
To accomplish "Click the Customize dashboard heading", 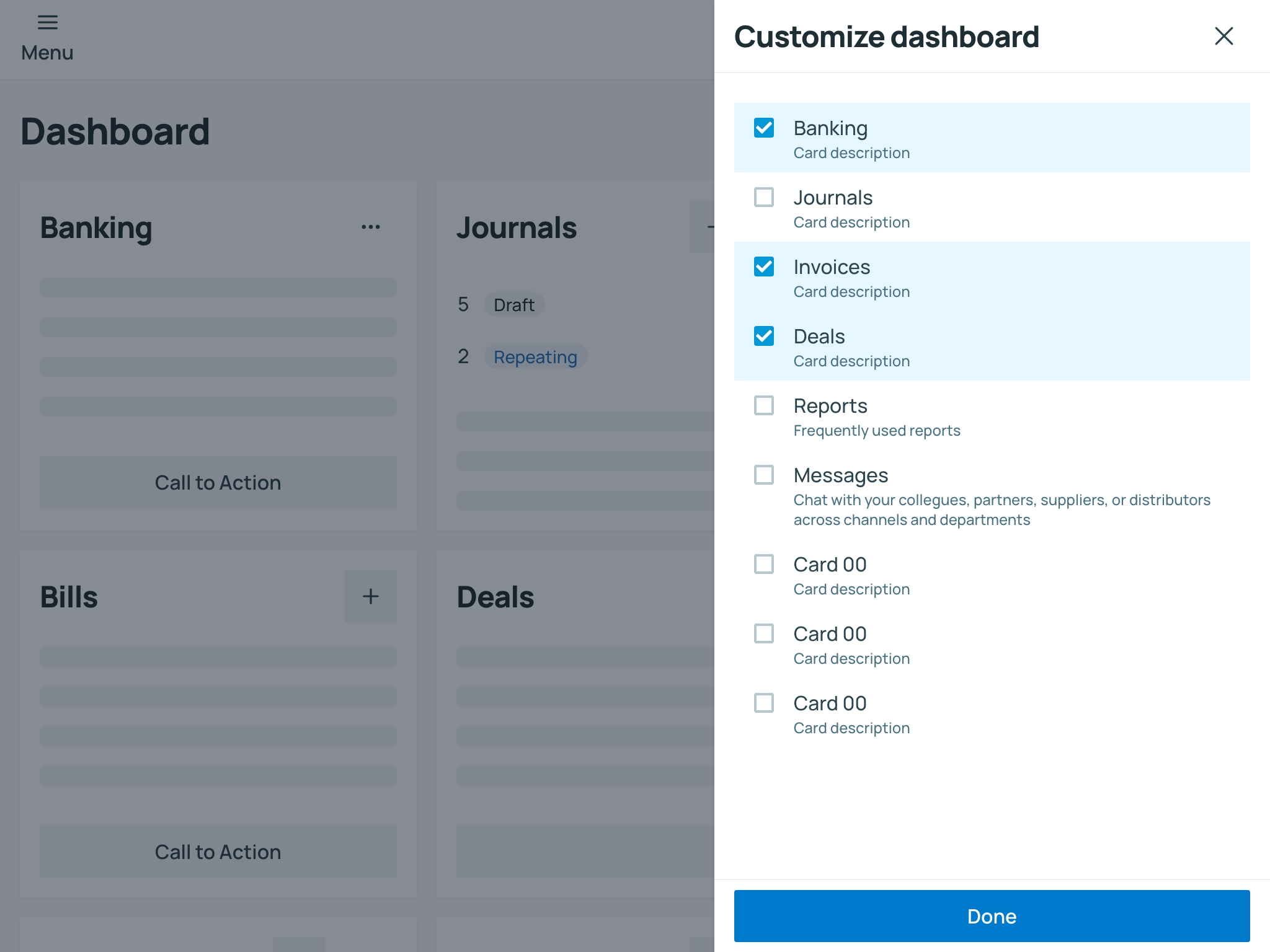I will (887, 37).
